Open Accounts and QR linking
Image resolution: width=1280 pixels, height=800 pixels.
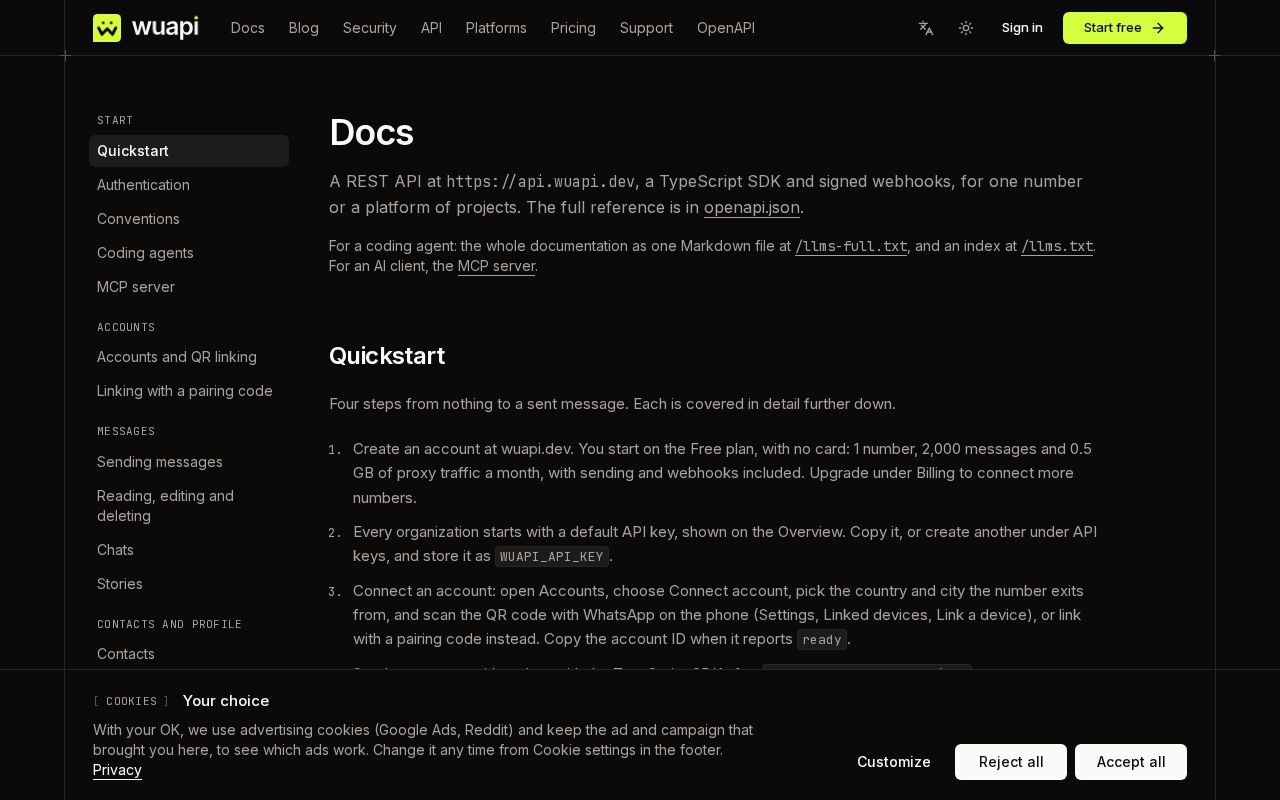189,357
